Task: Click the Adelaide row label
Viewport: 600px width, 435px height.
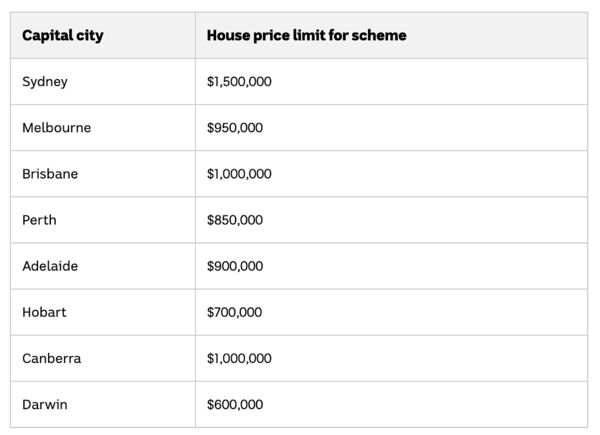Action: [50, 266]
